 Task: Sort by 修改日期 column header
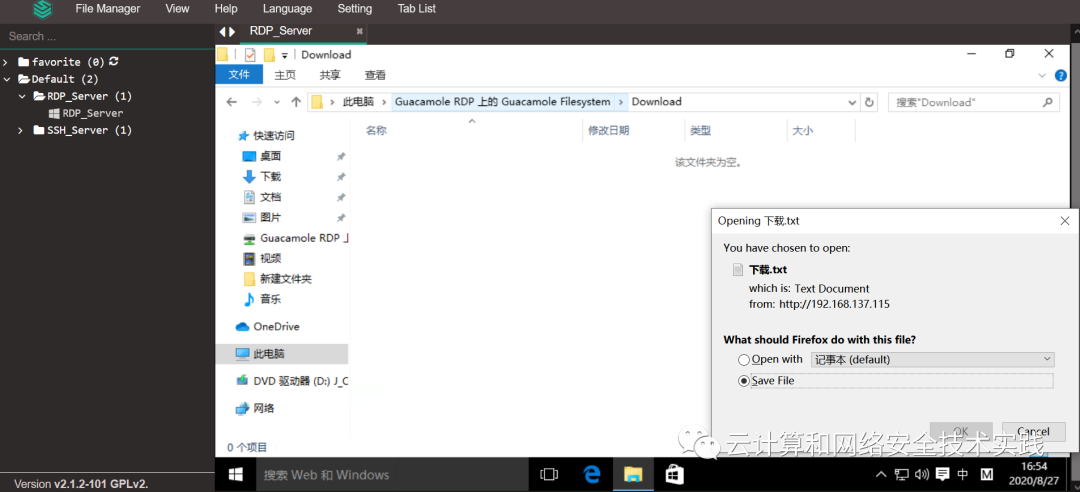[608, 130]
